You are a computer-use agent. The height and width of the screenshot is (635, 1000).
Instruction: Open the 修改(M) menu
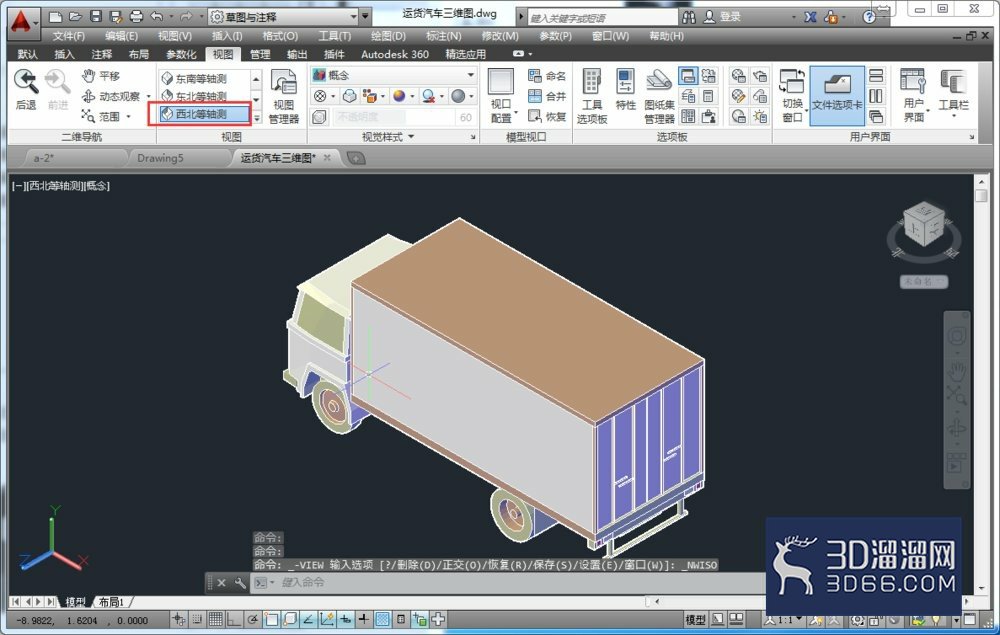(x=500, y=36)
